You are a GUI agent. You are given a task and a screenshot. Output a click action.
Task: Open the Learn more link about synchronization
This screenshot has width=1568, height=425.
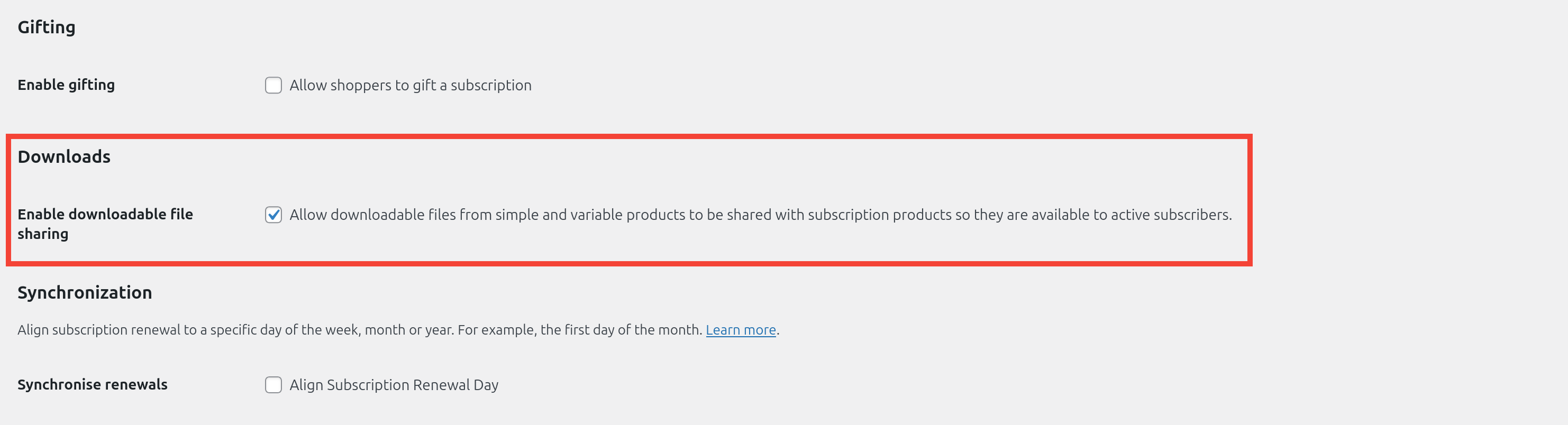[740, 329]
